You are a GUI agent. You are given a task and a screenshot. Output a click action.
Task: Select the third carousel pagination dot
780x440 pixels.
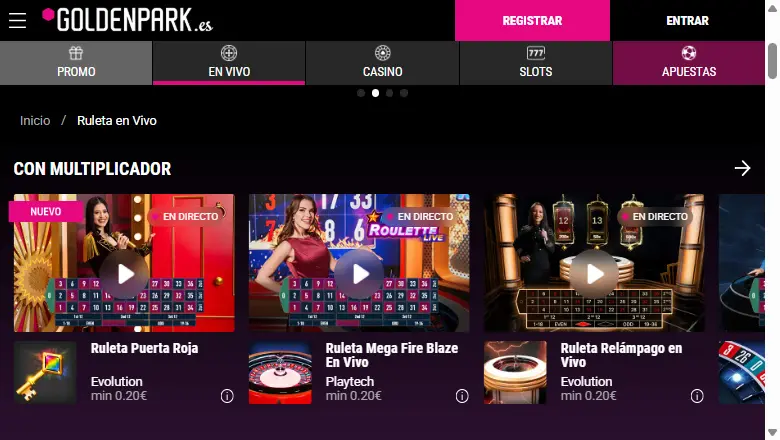click(390, 93)
